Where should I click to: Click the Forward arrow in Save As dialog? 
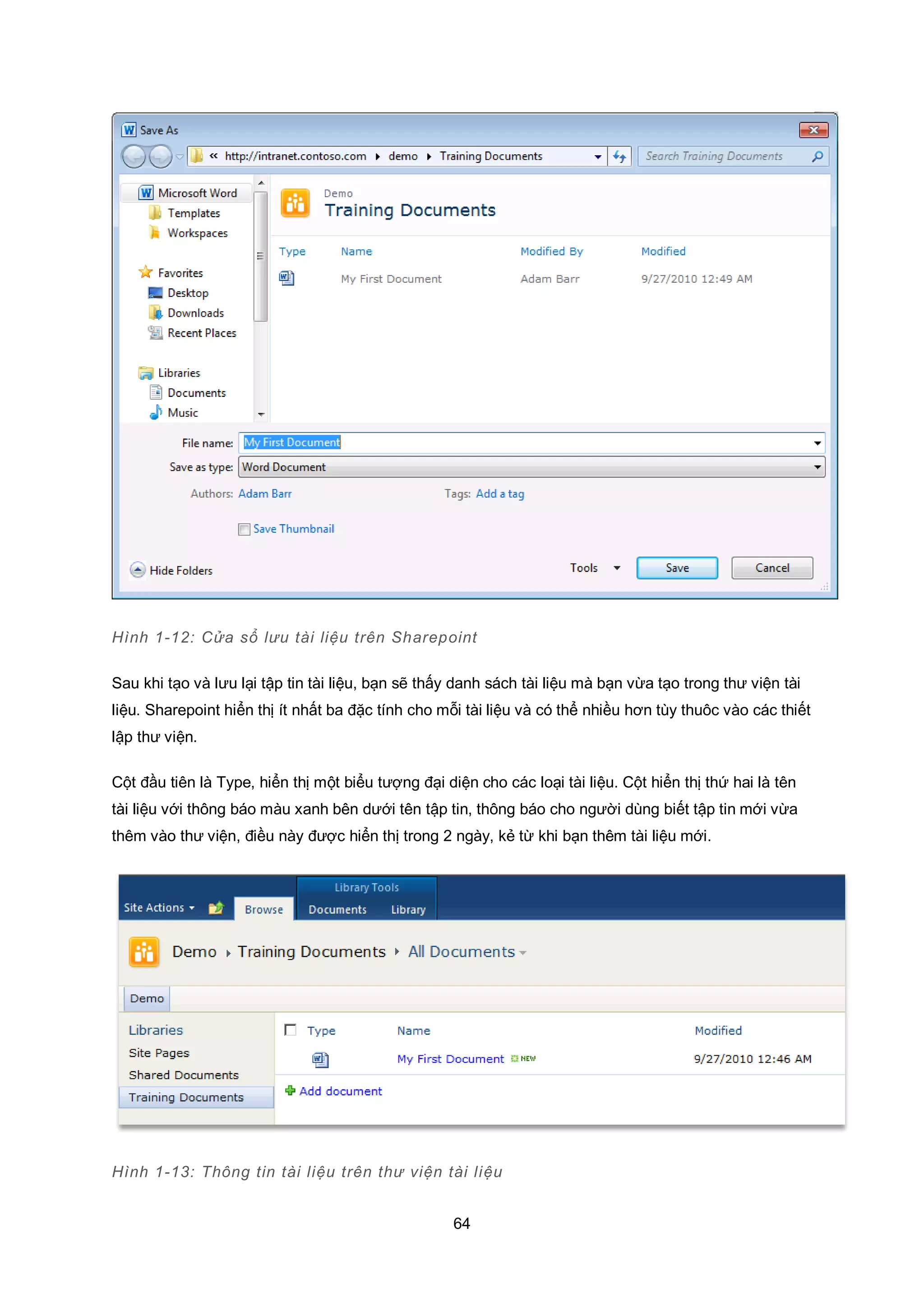click(x=161, y=157)
